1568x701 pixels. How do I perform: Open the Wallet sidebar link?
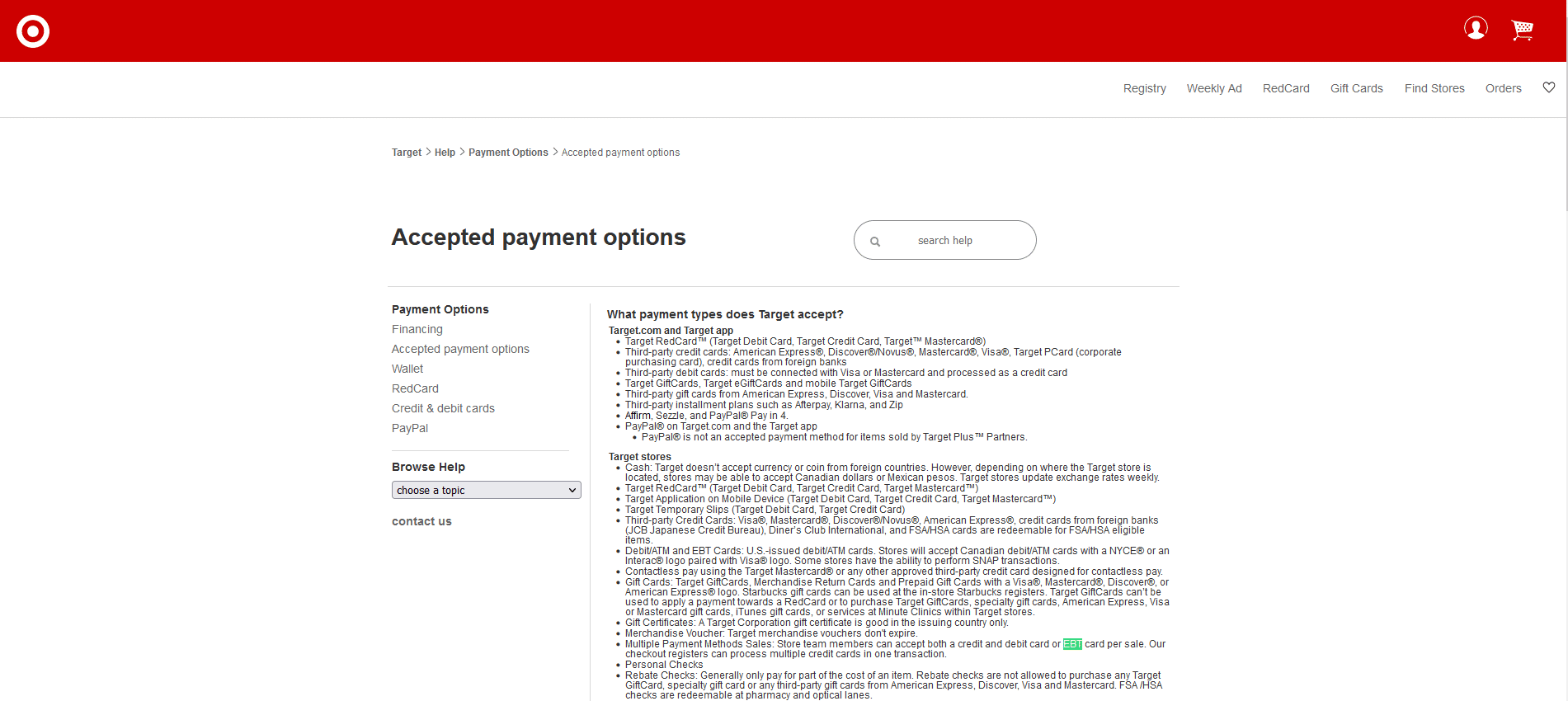pos(407,369)
